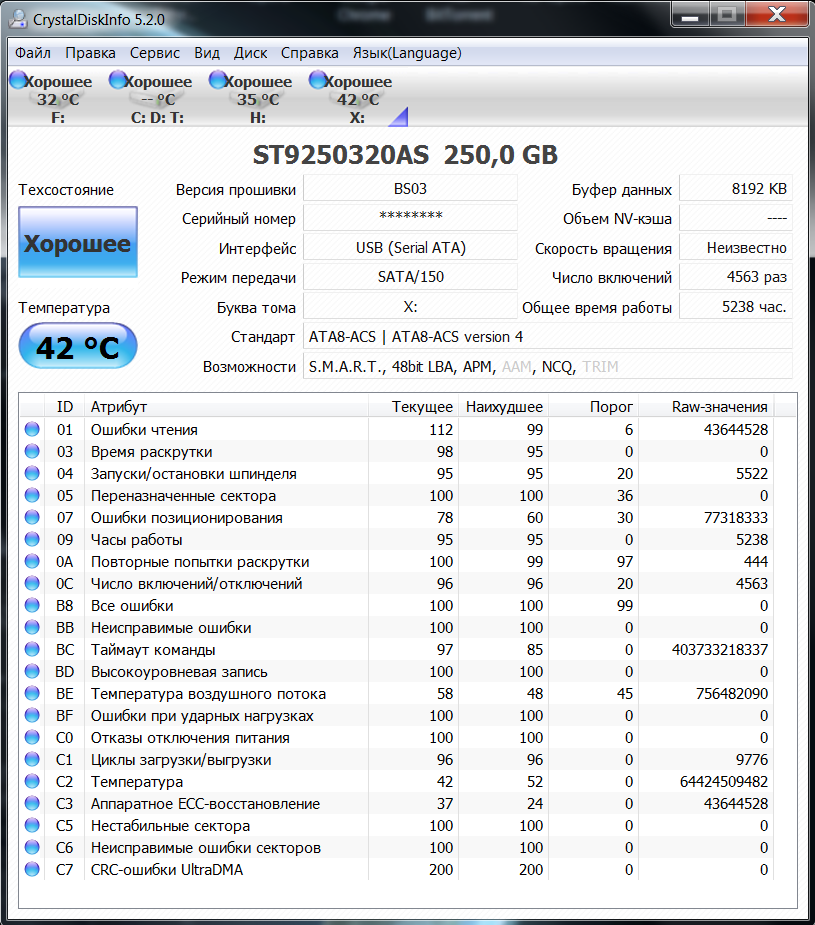Click the 8192 KB buffer size field
Viewport: 815px width, 925px height.
[x=736, y=189]
